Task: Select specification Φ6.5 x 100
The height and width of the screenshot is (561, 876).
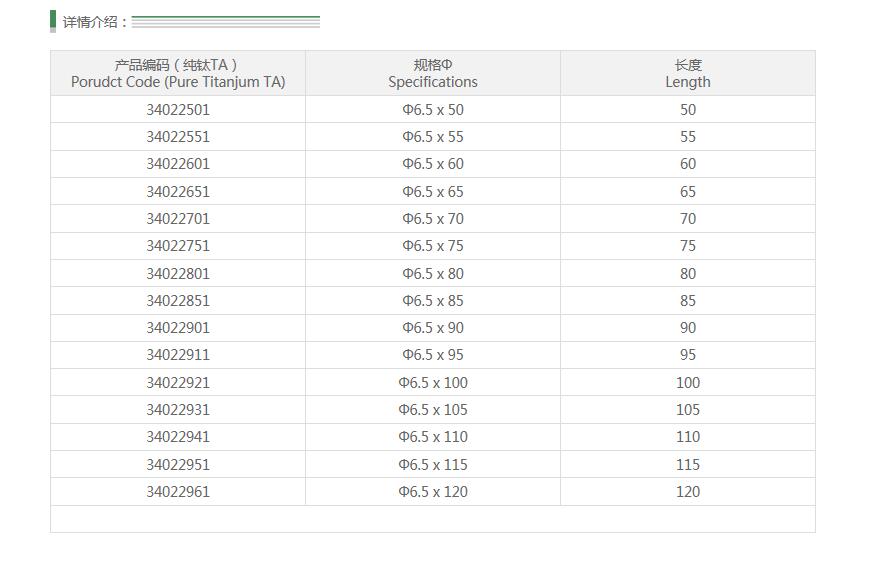Action: 433,383
